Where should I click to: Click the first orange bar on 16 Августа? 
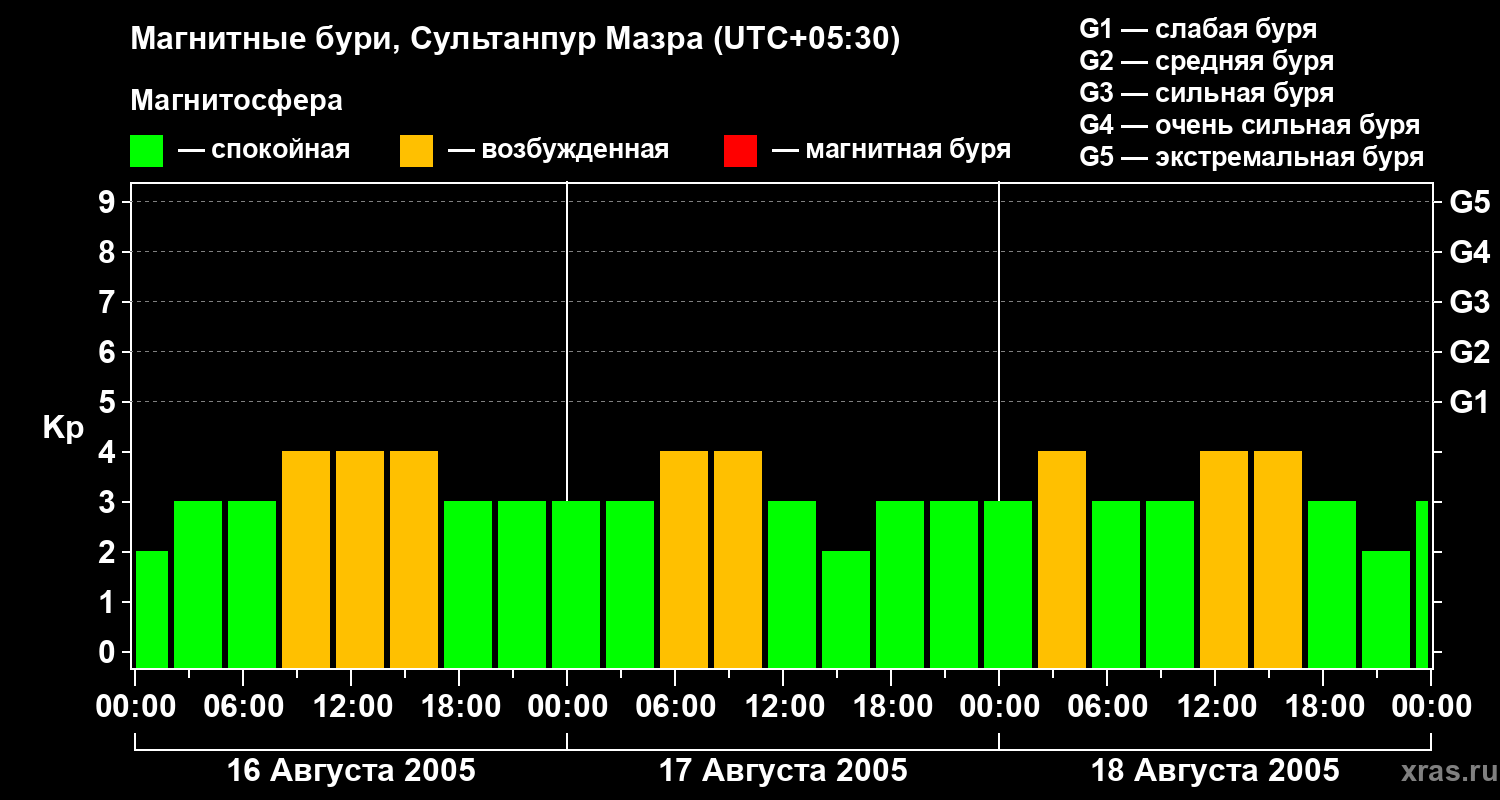(x=306, y=560)
